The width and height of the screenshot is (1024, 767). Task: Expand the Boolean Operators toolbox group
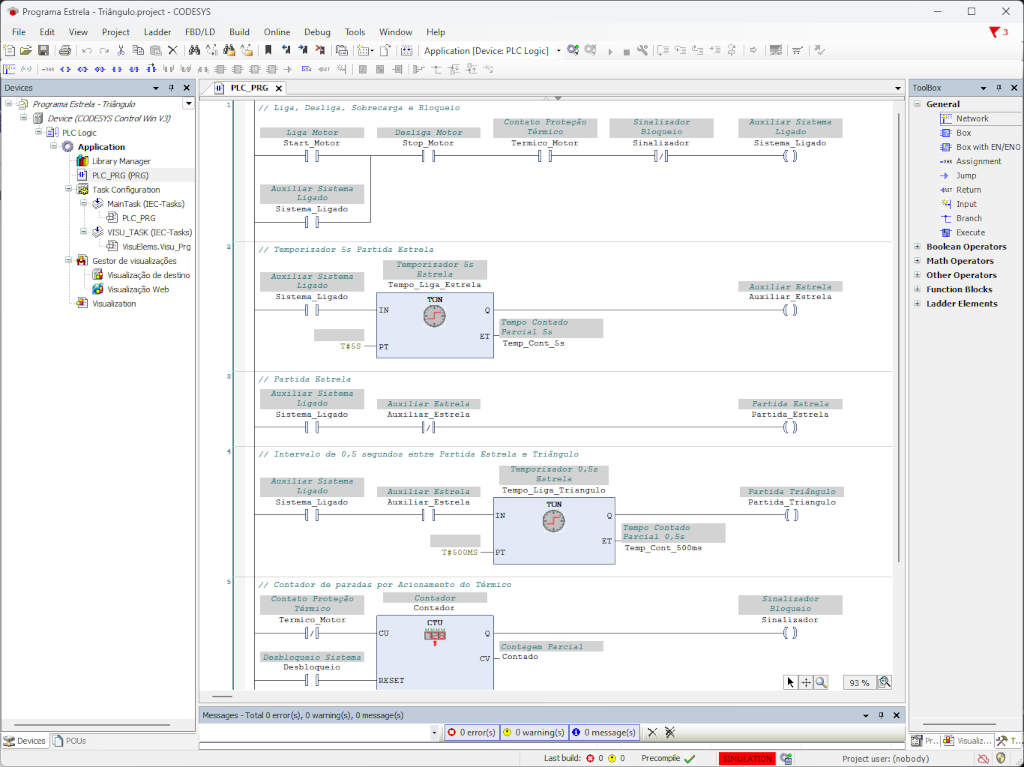point(917,246)
